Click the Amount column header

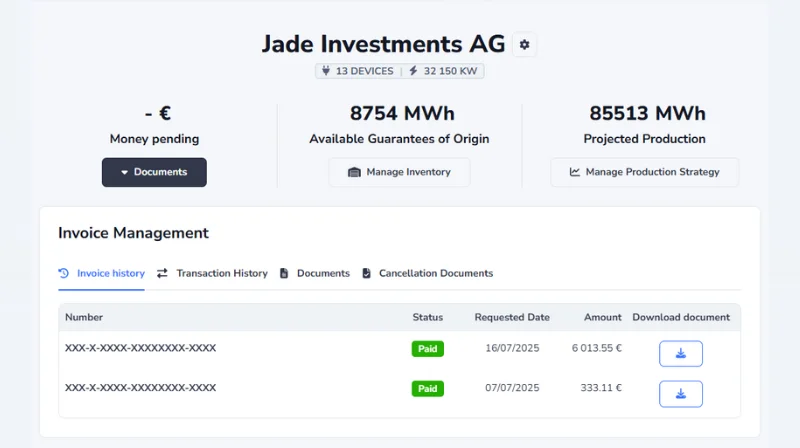coord(603,317)
